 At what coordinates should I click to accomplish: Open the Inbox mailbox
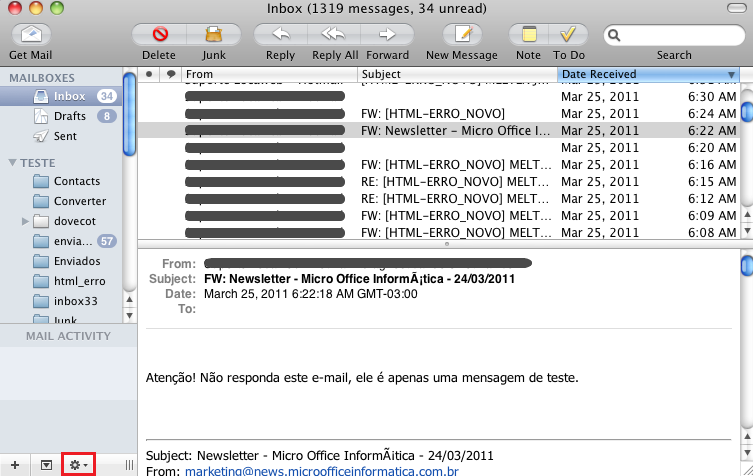point(61,96)
